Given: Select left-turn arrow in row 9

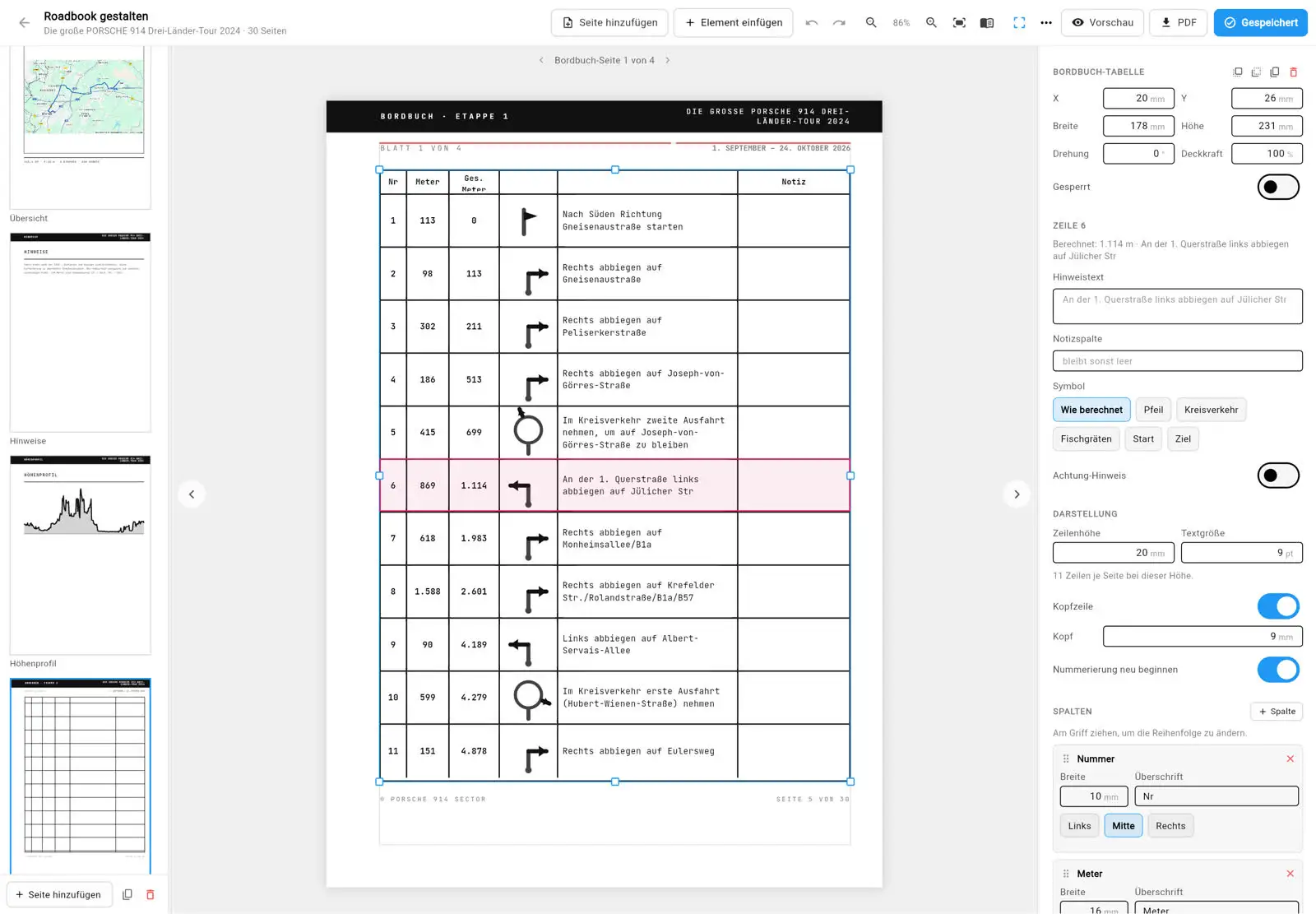Looking at the screenshot, I should tap(521, 652).
